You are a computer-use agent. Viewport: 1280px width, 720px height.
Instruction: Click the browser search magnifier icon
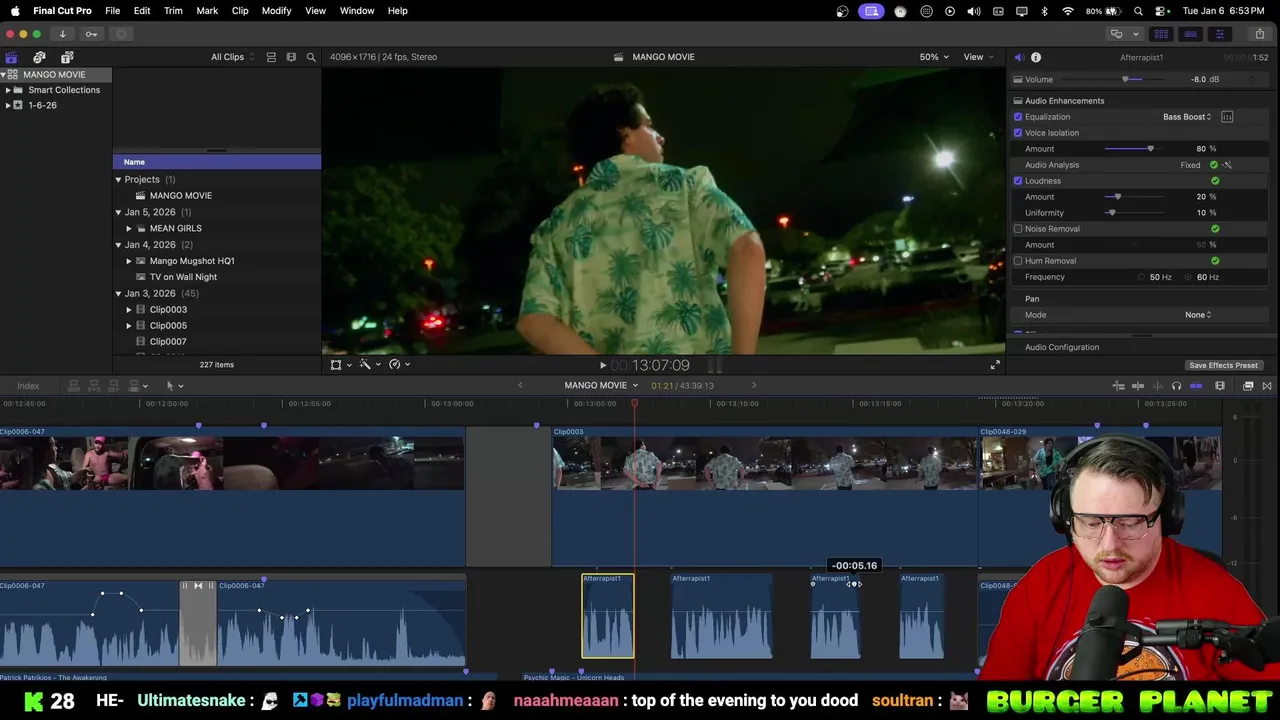[x=311, y=57]
